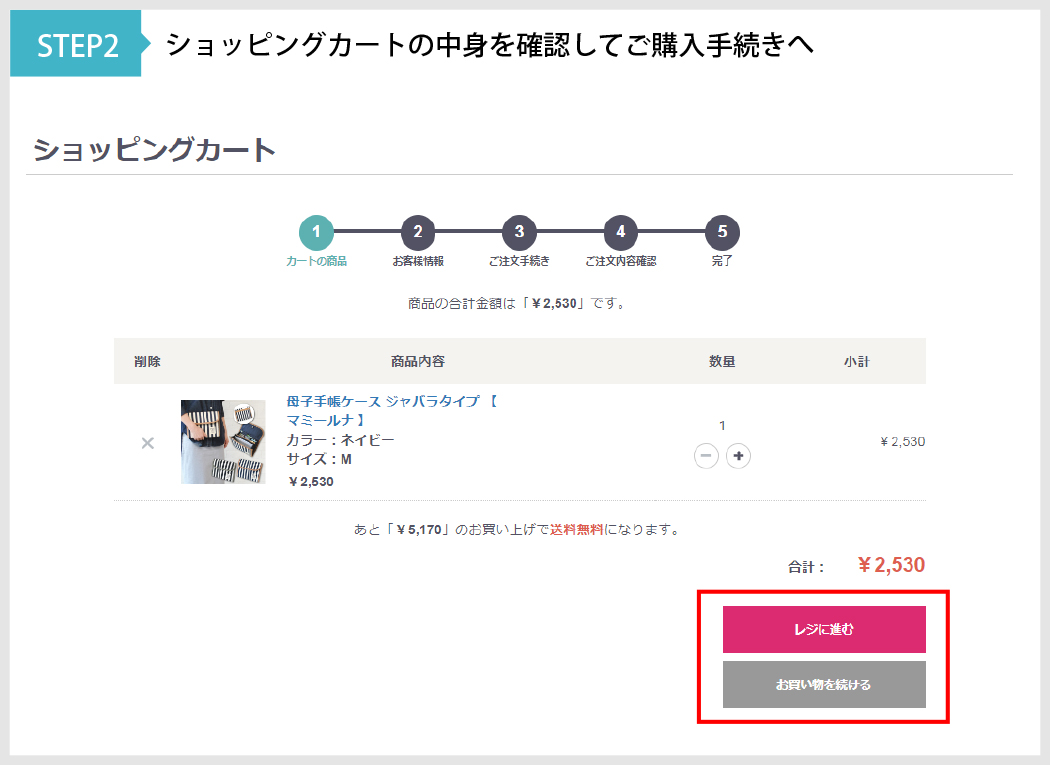
Task: Click the step 1 circle in the progress bar
Action: pyautogui.click(x=316, y=233)
